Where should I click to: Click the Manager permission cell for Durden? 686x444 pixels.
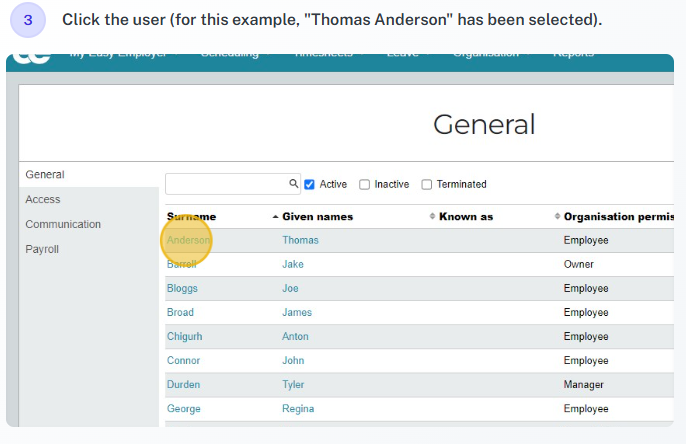coord(584,385)
